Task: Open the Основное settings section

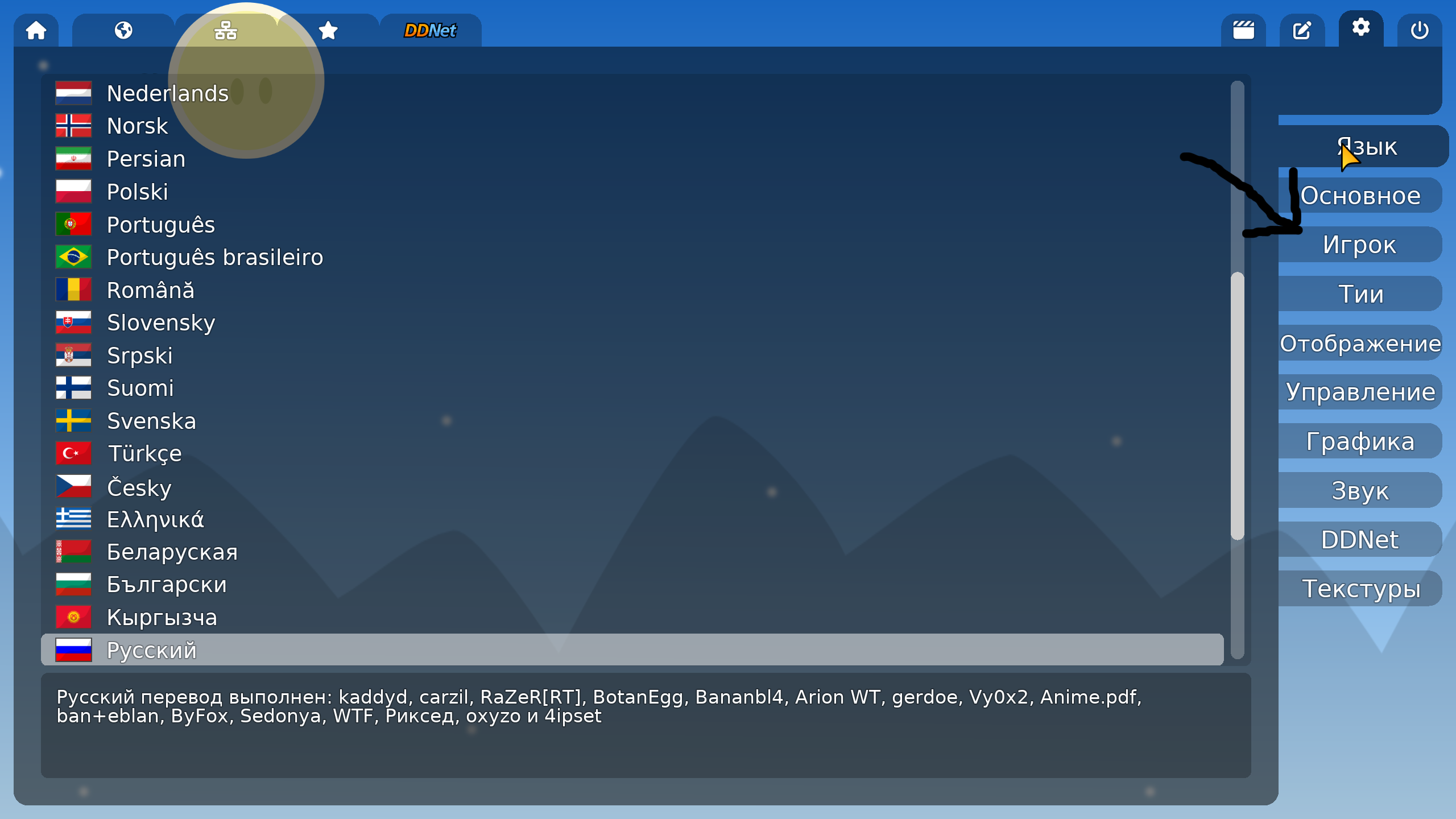Action: coord(1360,196)
